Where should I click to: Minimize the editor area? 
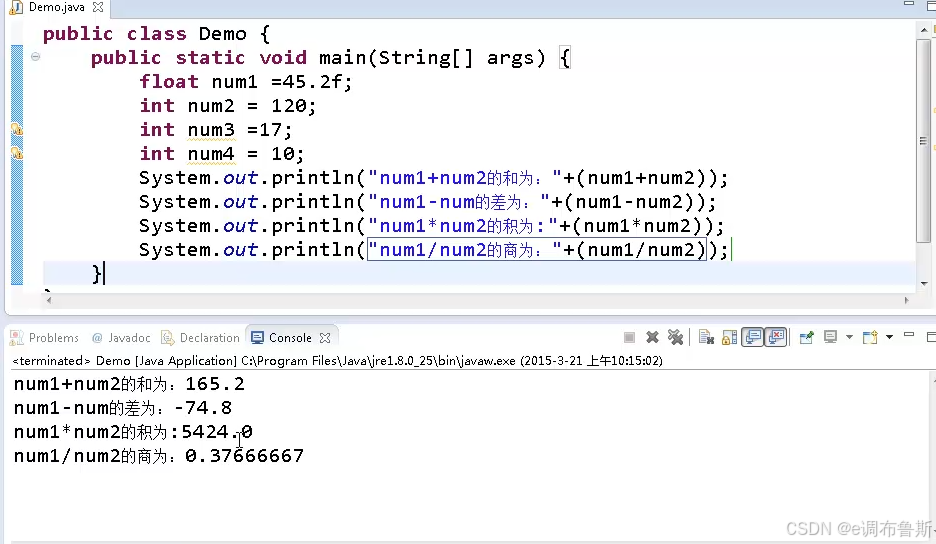click(909, 4)
